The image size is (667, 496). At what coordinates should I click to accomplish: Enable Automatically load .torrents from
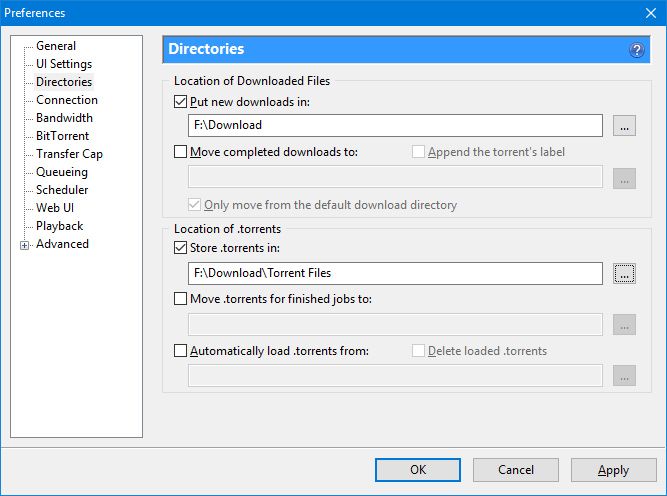coord(181,351)
